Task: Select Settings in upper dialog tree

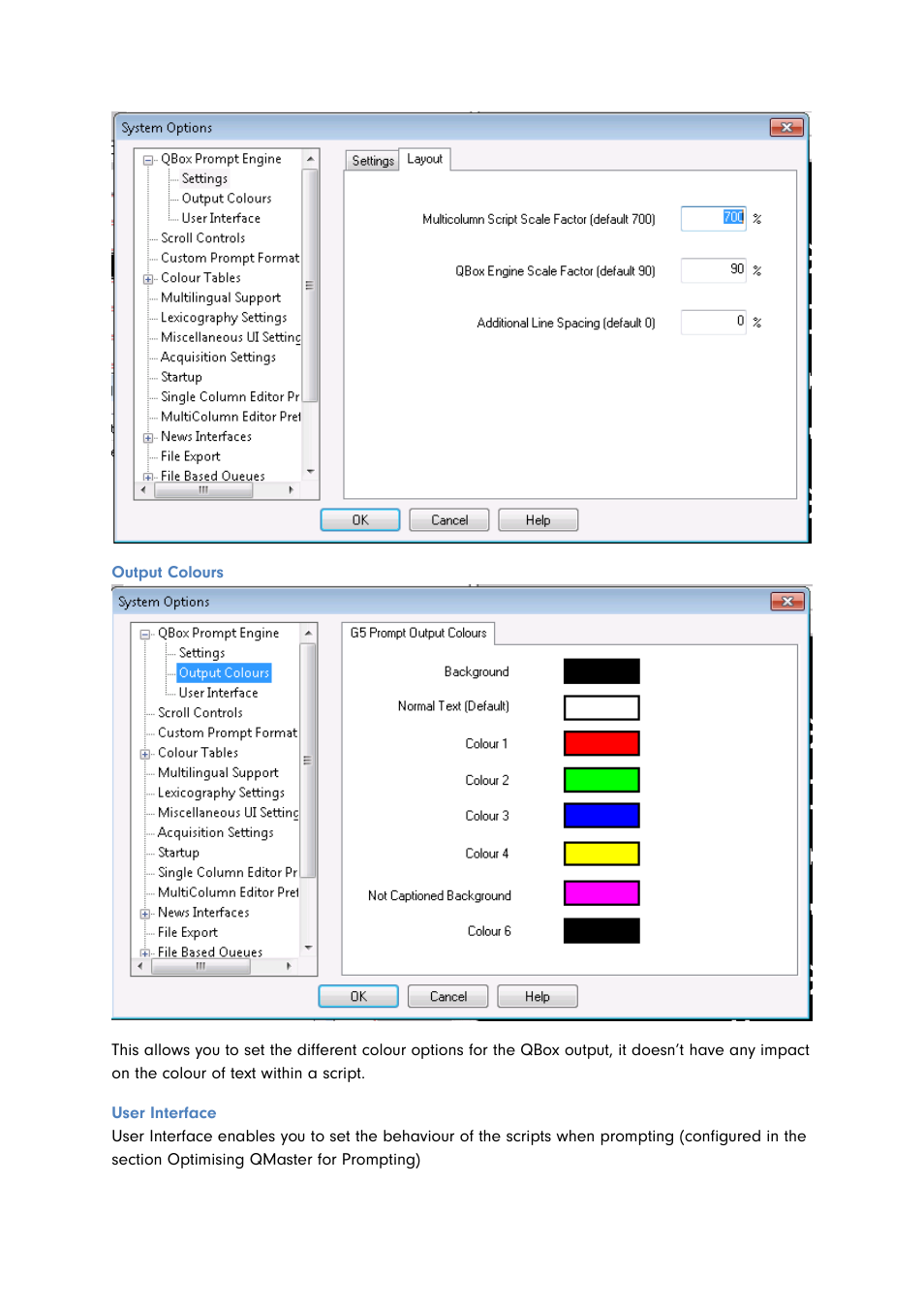Action: [x=204, y=178]
